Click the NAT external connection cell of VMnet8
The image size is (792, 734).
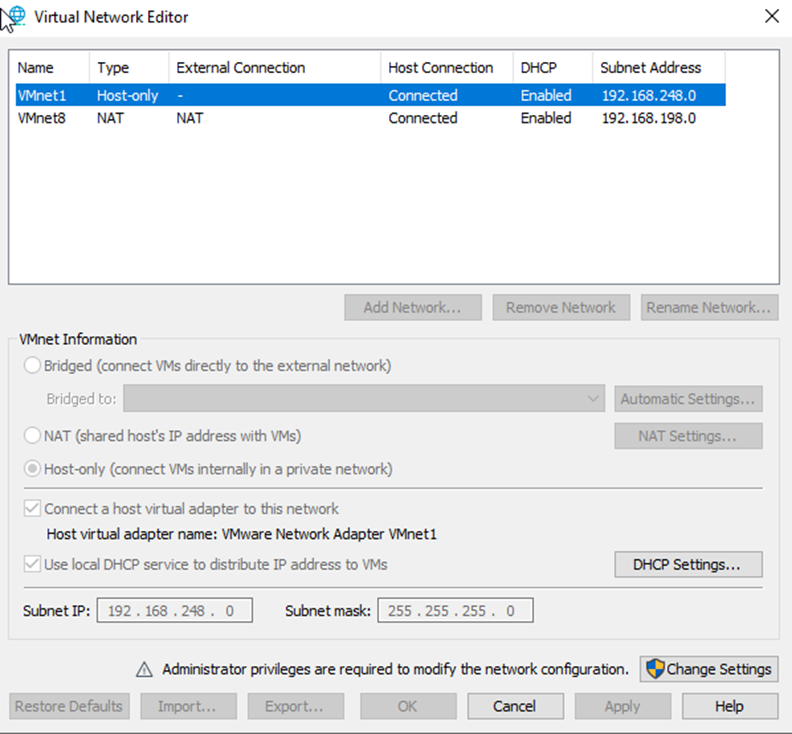(190, 118)
